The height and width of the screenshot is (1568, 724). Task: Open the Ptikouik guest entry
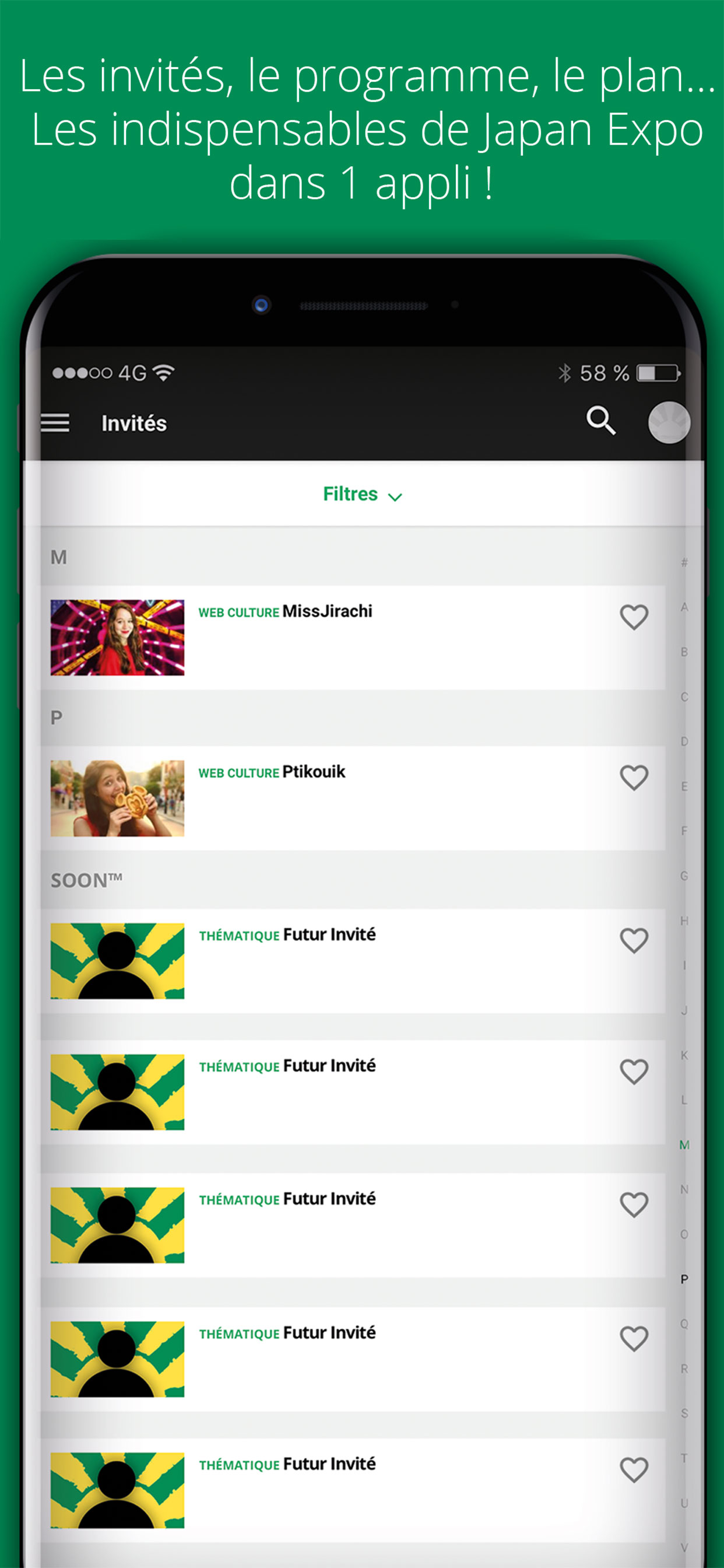(353, 798)
